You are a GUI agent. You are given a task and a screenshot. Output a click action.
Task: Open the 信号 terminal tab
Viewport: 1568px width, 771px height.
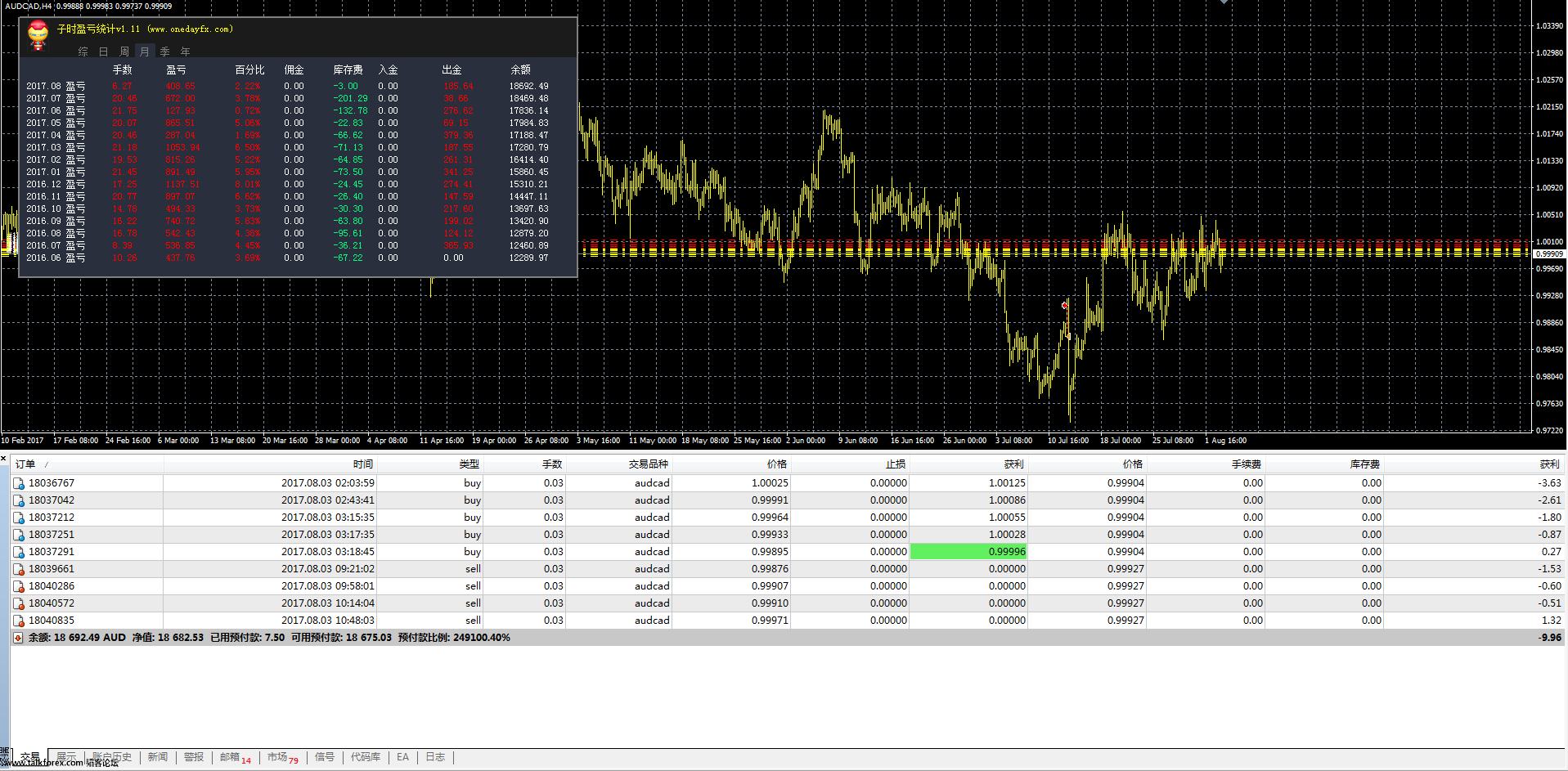(325, 757)
